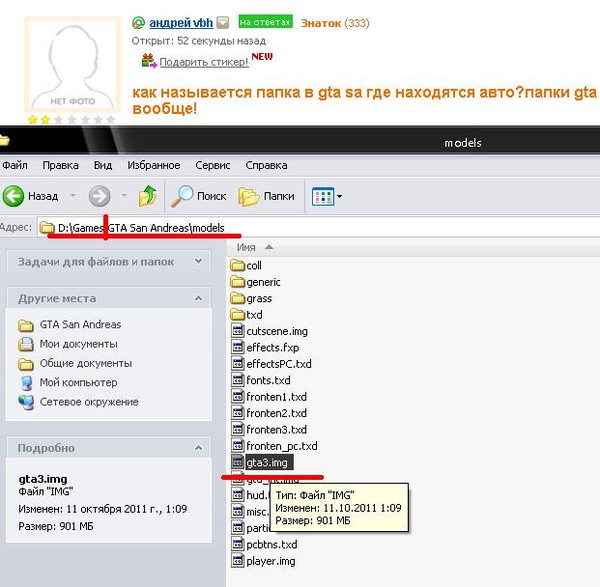Select effects.fxp file icon
Viewport: 600px width, 587px height.
[x=238, y=347]
